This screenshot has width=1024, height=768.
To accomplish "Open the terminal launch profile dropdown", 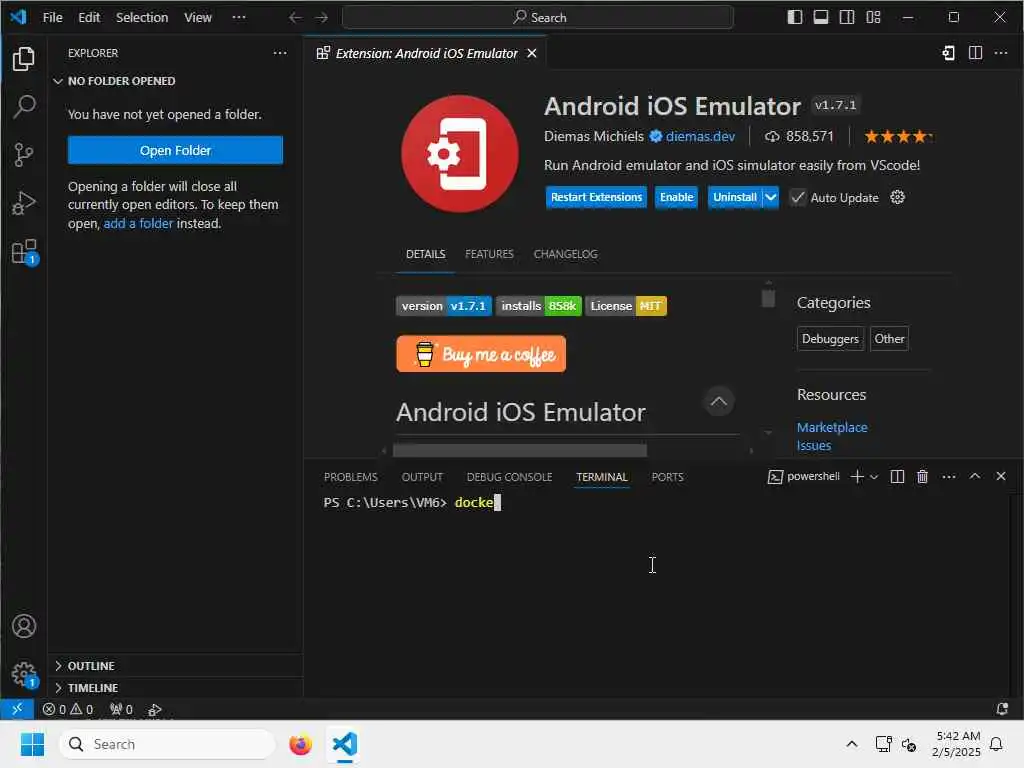I will pos(874,477).
